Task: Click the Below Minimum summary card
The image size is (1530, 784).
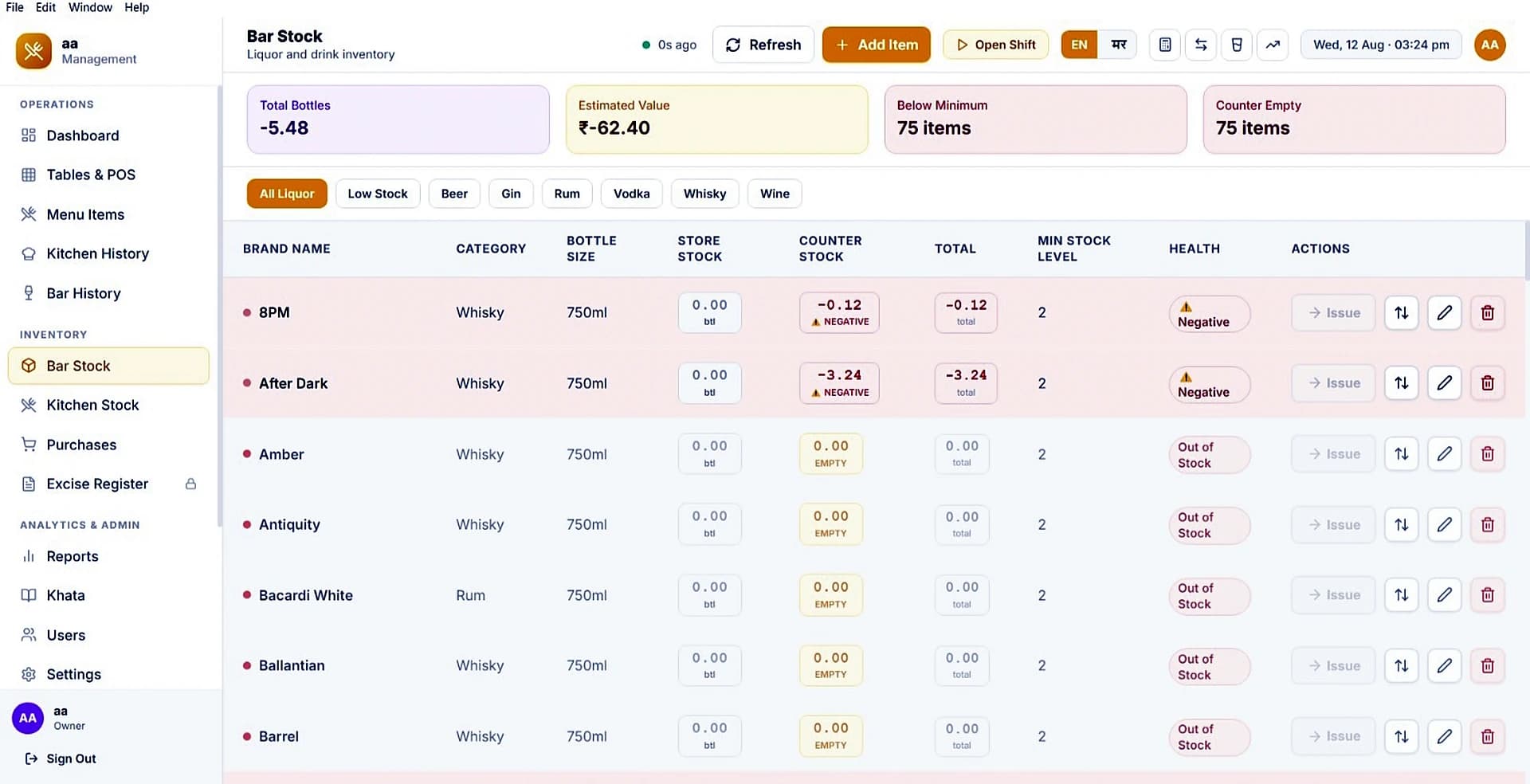Action: click(1036, 120)
